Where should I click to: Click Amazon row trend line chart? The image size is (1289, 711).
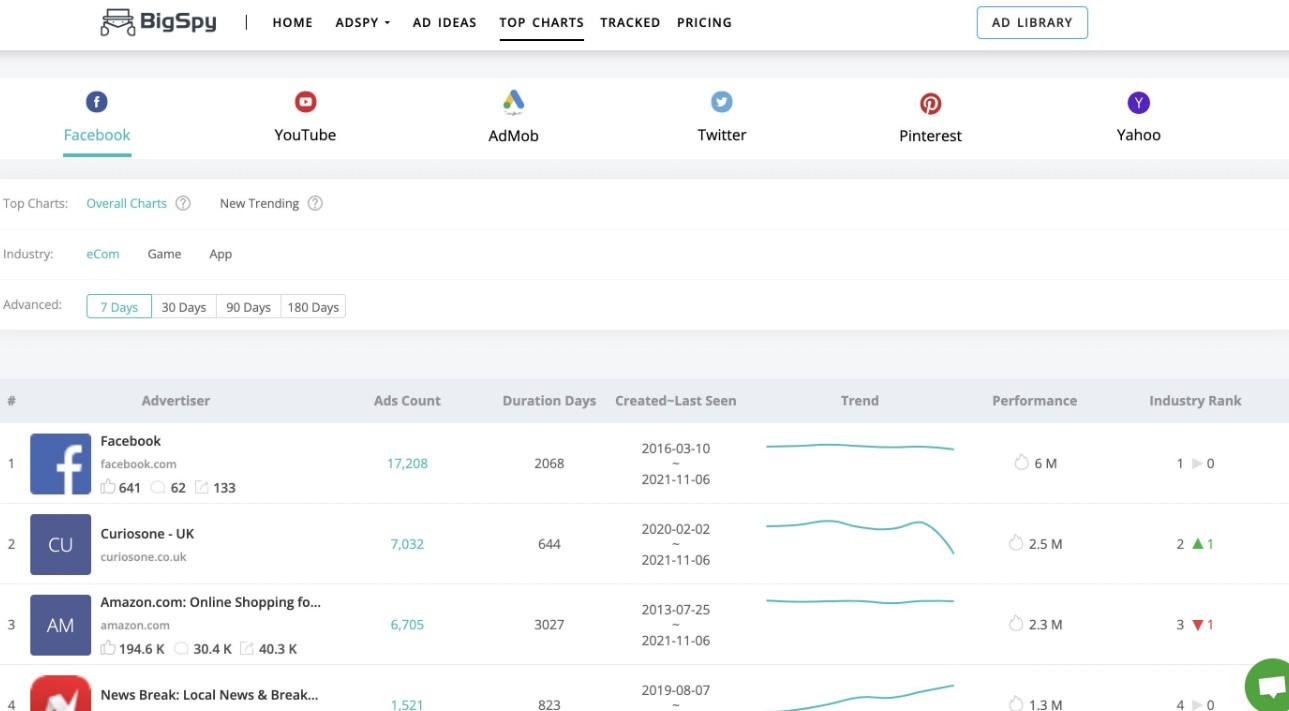860,601
